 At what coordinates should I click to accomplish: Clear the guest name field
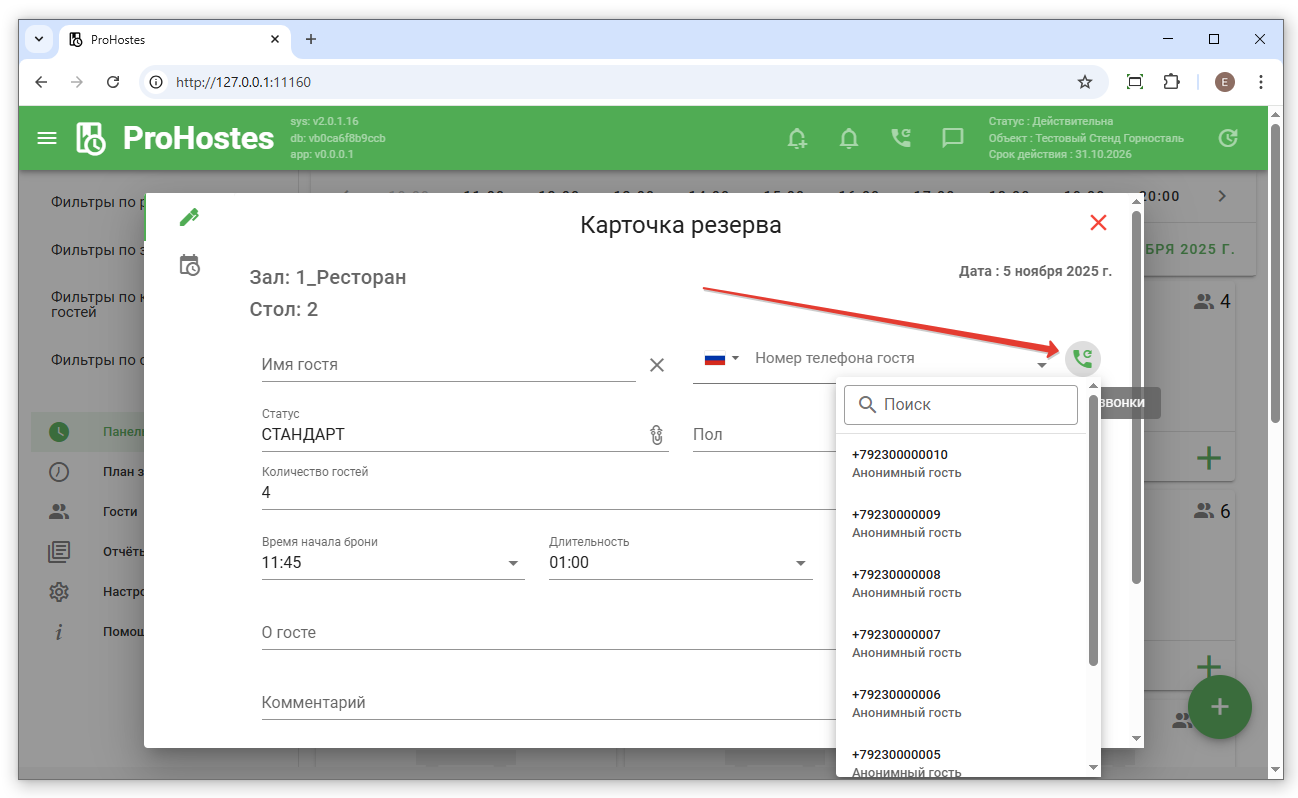click(x=657, y=365)
